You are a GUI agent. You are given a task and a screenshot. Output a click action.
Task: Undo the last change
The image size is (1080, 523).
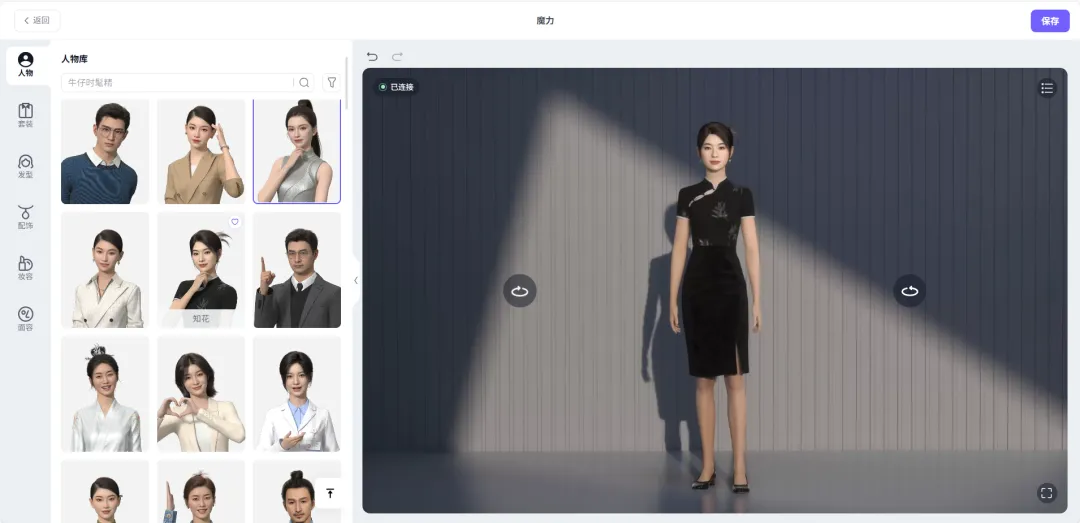click(372, 57)
